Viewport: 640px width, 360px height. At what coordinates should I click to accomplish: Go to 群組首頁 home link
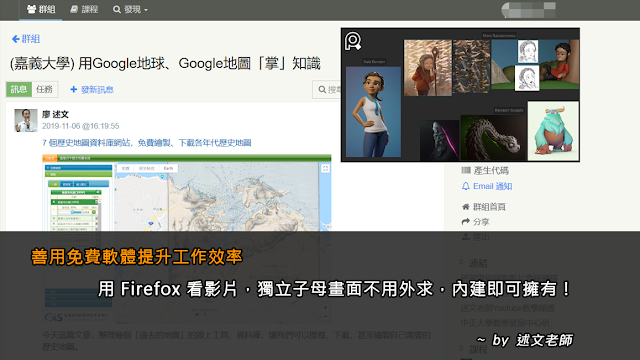pos(484,207)
